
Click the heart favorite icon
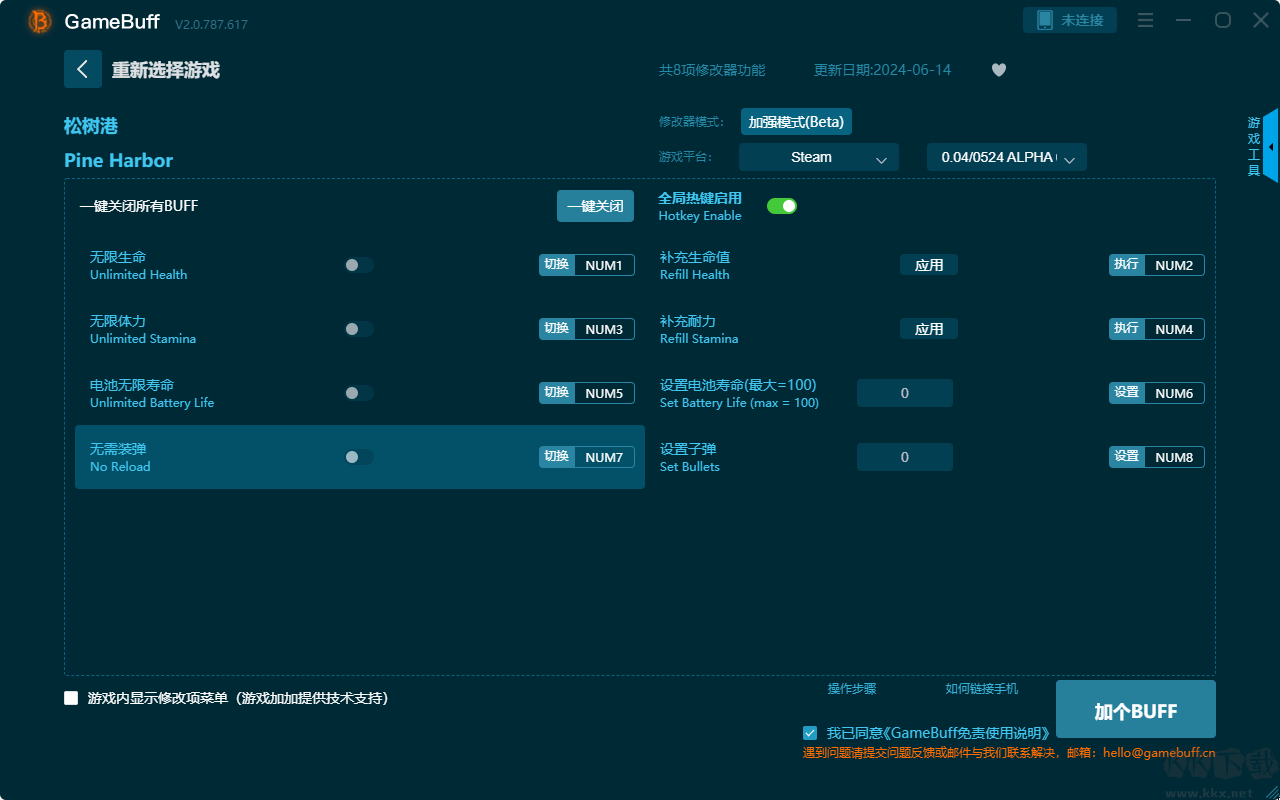(x=999, y=70)
